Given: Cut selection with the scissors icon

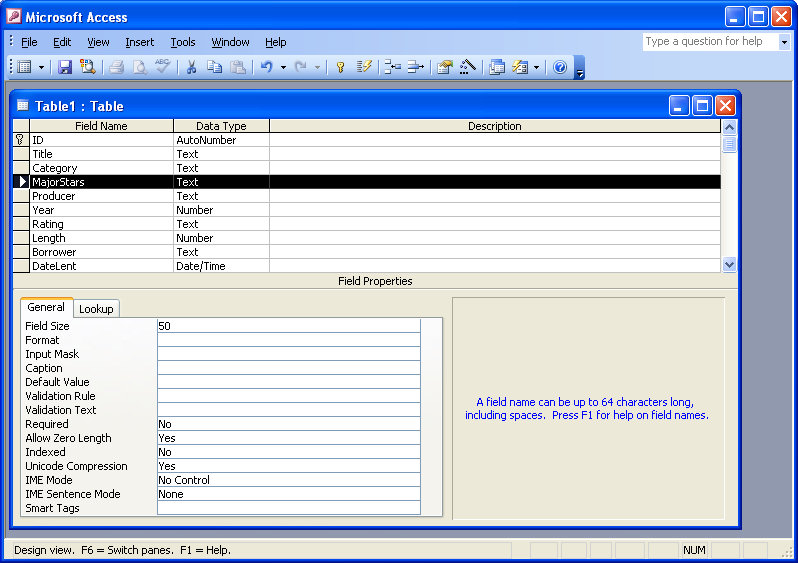Looking at the screenshot, I should pos(191,67).
